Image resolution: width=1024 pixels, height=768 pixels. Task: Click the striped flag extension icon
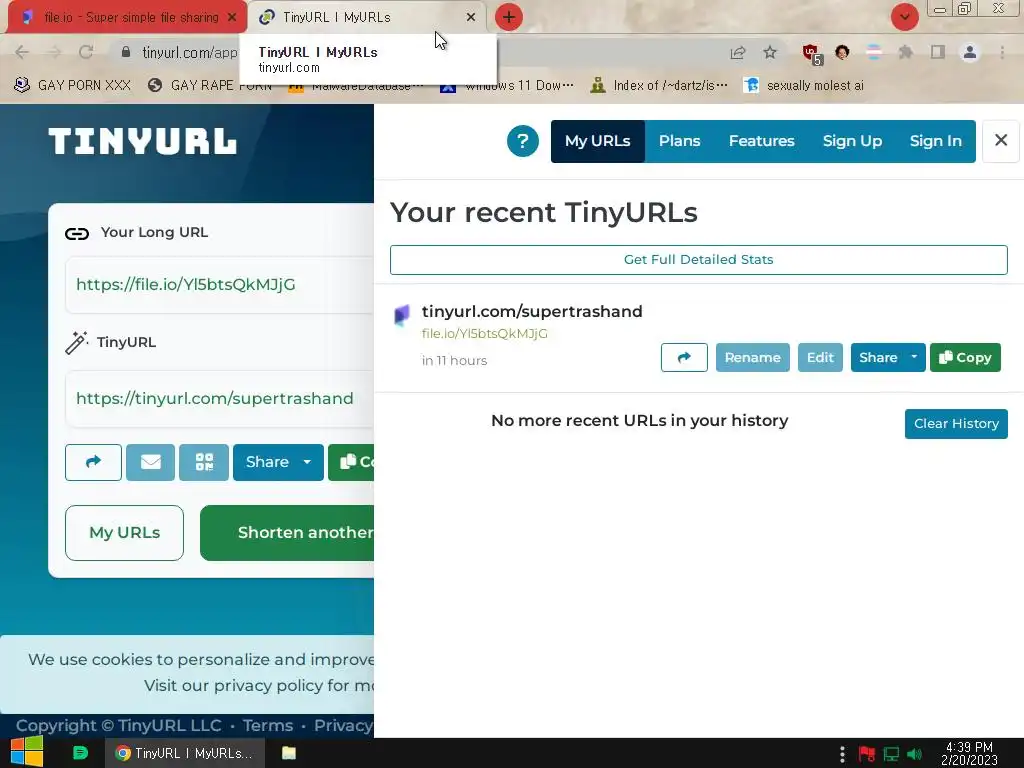873,52
